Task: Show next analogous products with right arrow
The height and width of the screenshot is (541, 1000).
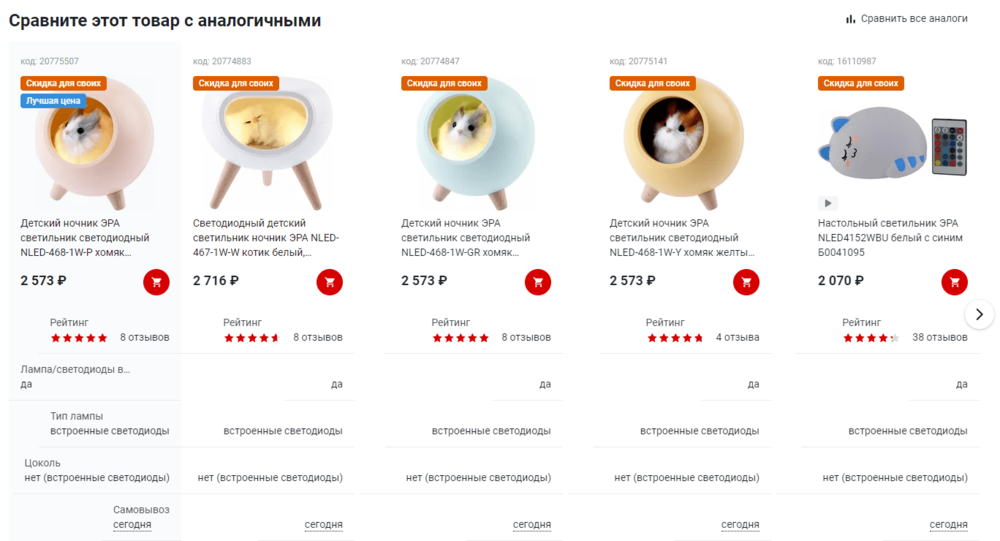Action: pyautogui.click(x=979, y=314)
